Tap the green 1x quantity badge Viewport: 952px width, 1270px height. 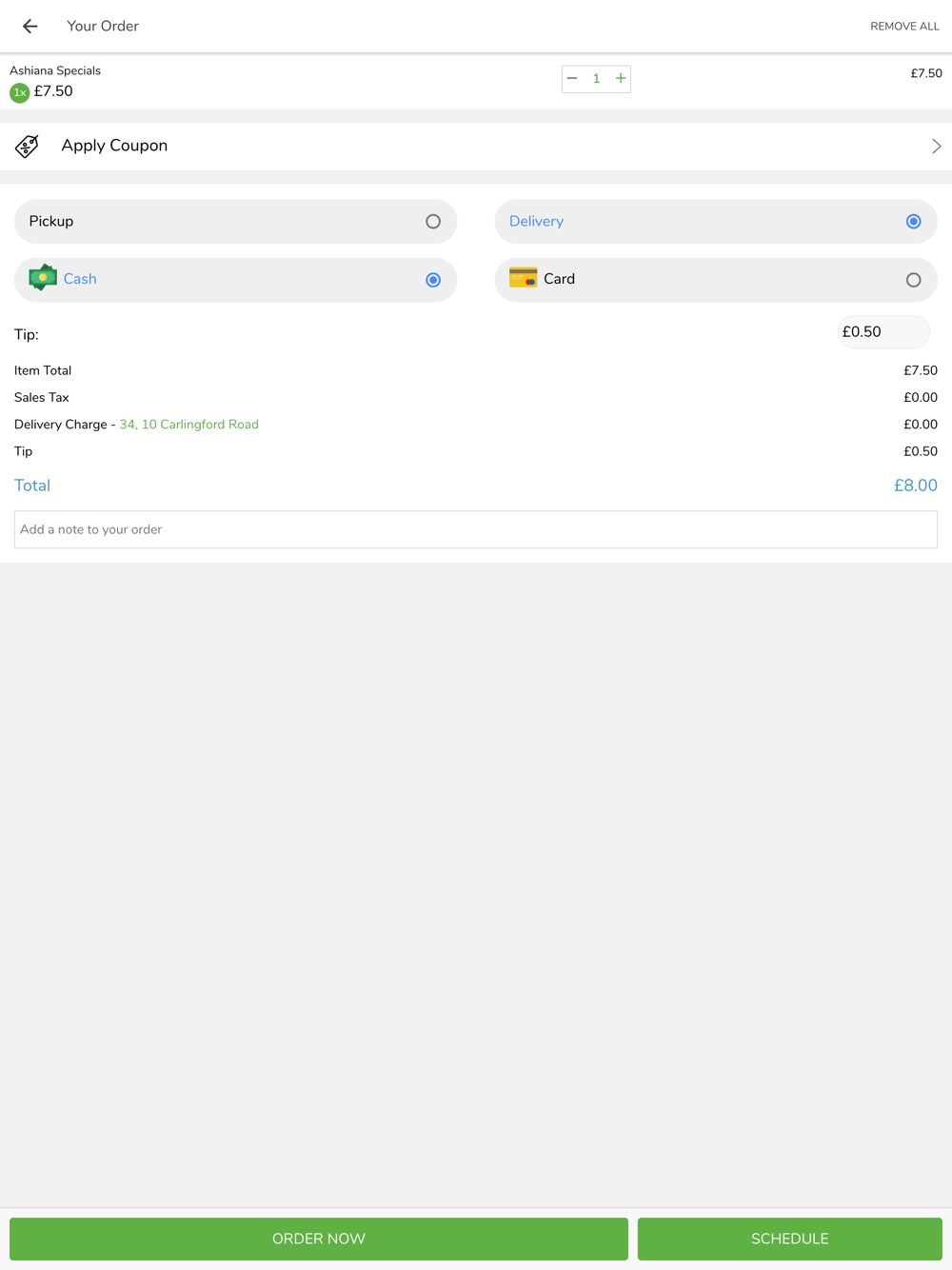pyautogui.click(x=20, y=92)
